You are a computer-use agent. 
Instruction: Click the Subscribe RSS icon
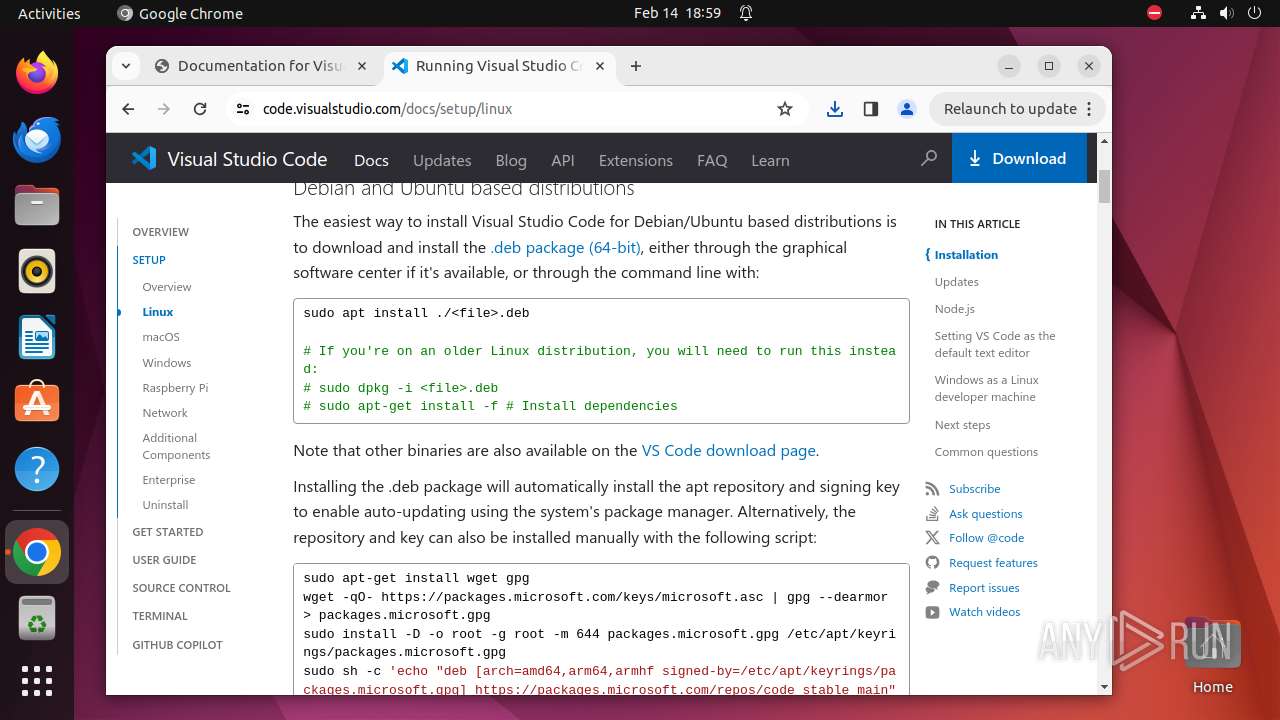click(932, 489)
